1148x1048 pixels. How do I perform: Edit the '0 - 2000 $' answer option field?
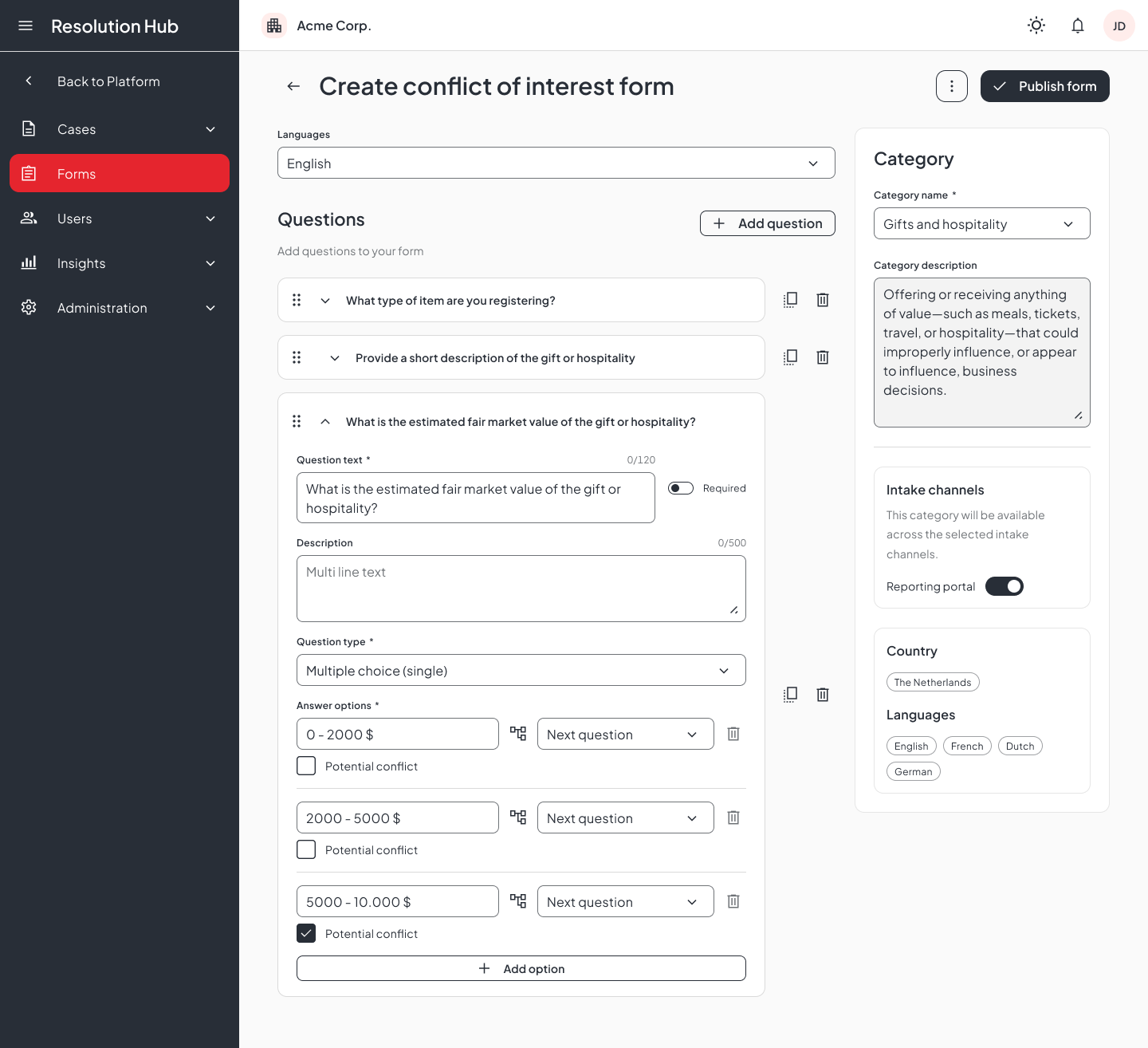[398, 734]
